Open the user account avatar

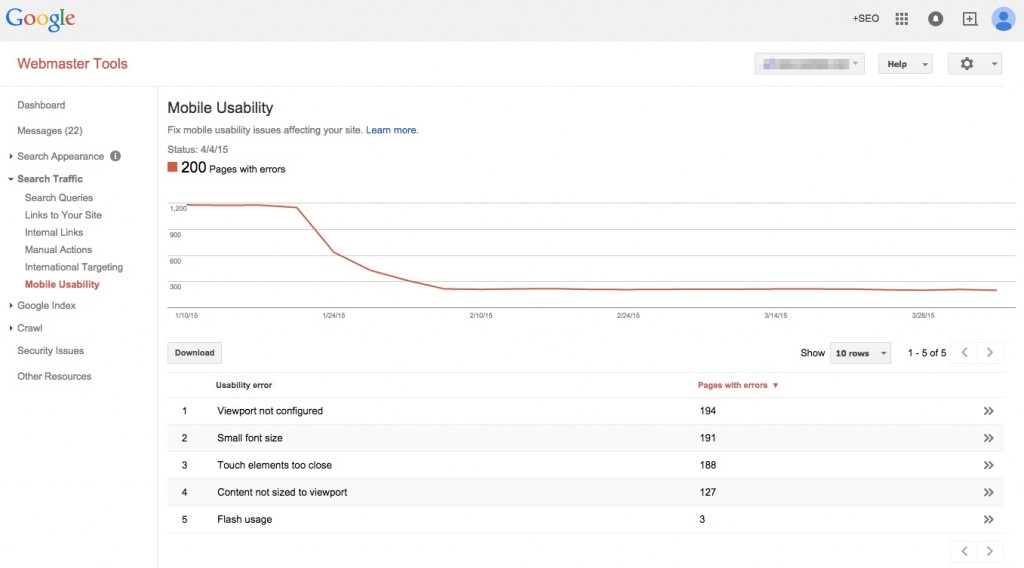coord(1003,19)
